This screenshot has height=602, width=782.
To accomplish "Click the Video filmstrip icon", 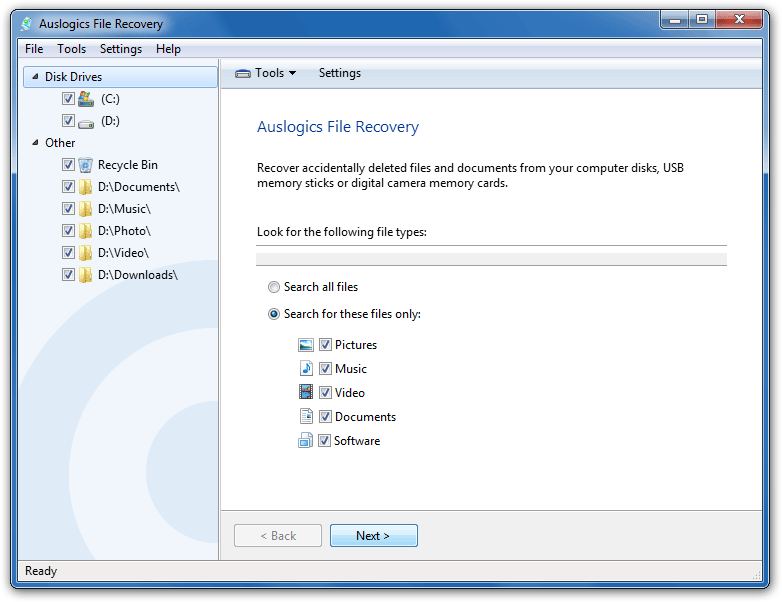I will (x=306, y=392).
